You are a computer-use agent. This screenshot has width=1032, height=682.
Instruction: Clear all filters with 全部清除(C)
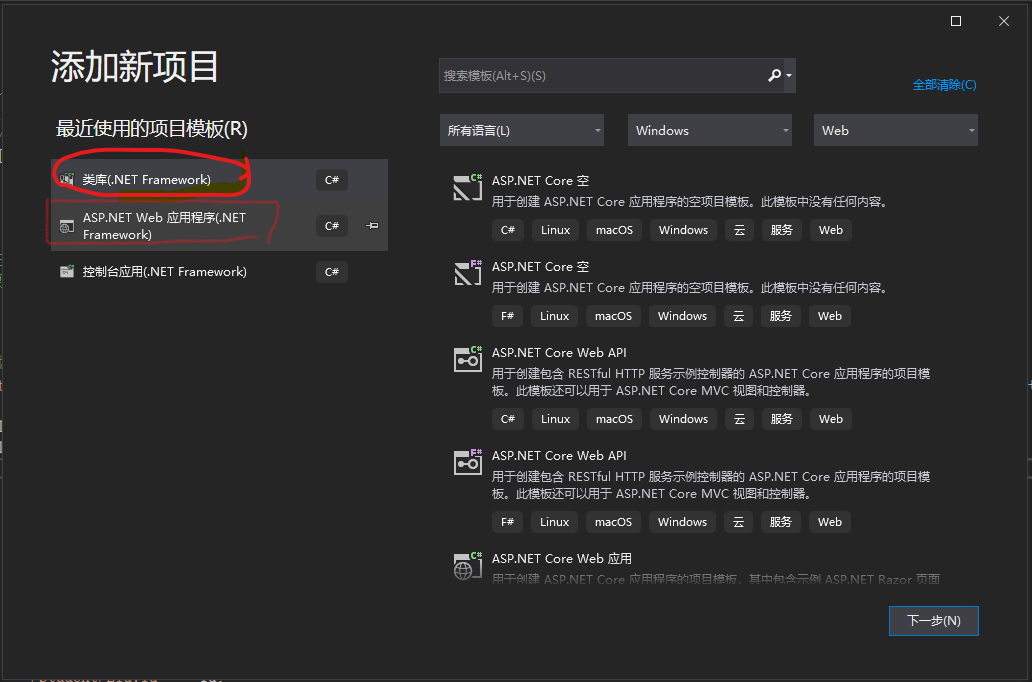[944, 84]
